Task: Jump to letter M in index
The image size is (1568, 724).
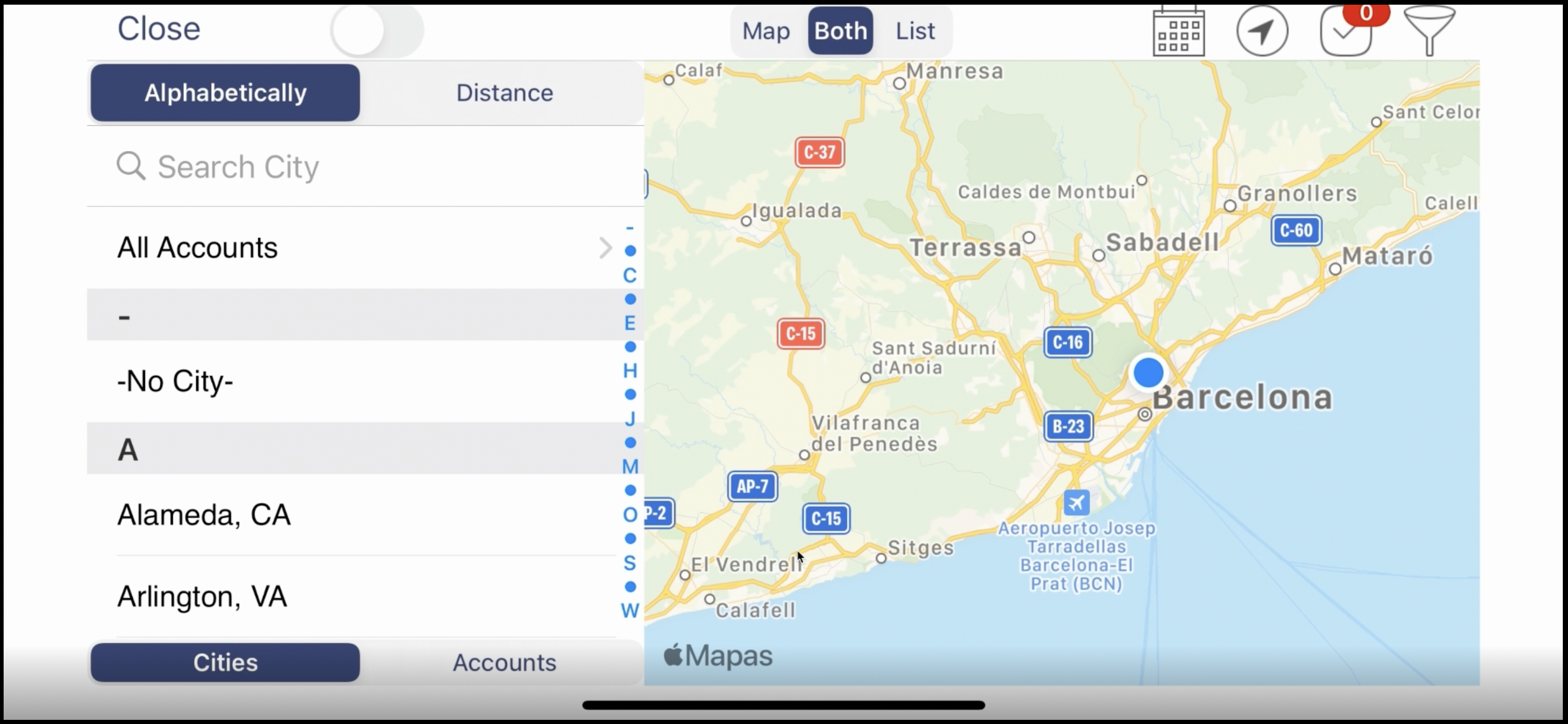Action: pos(630,467)
